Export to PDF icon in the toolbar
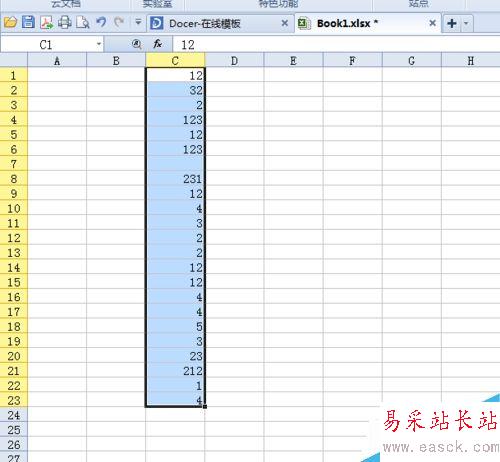This screenshot has height=462, width=500. pos(46,23)
